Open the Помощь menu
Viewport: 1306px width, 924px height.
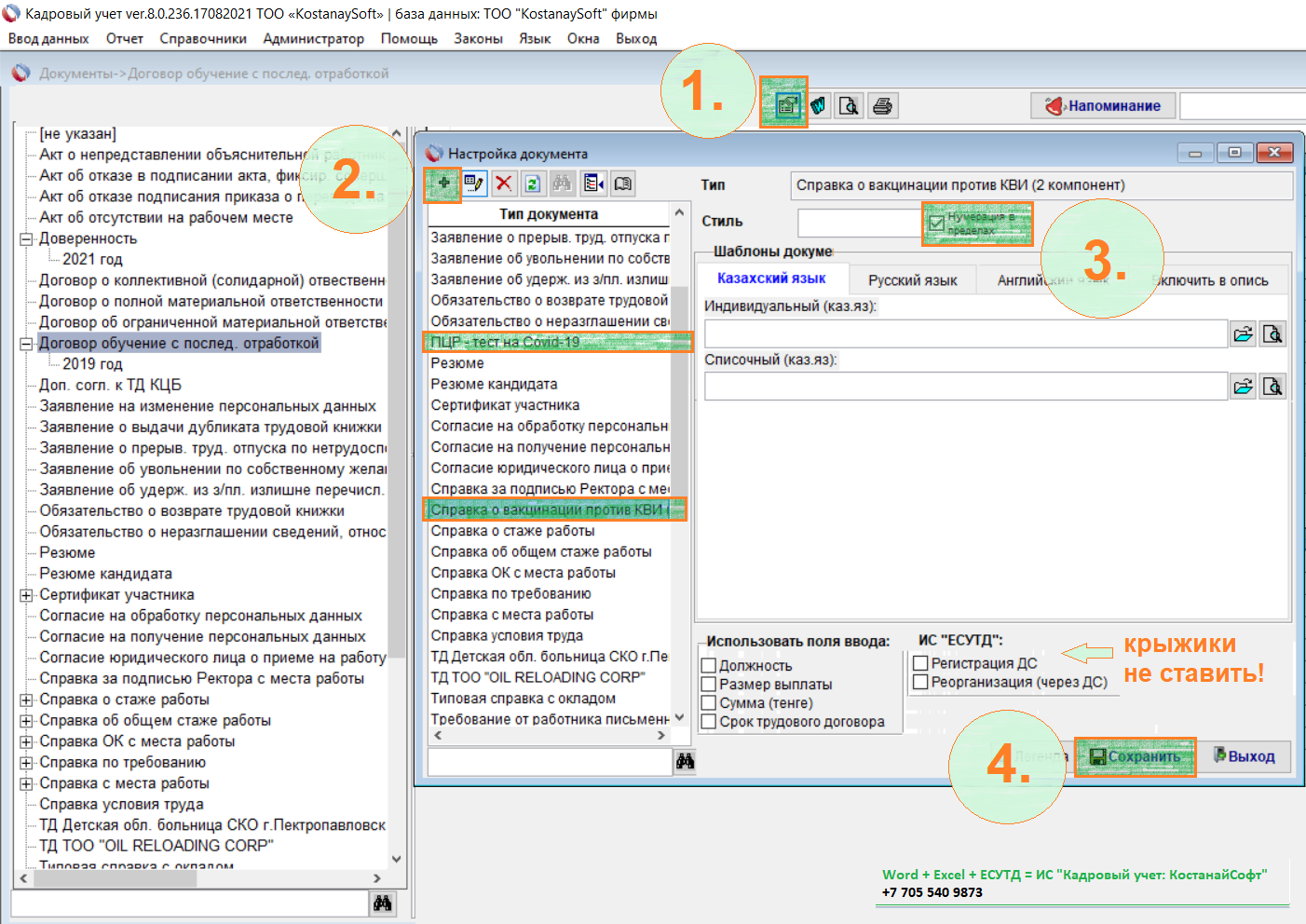pyautogui.click(x=409, y=38)
